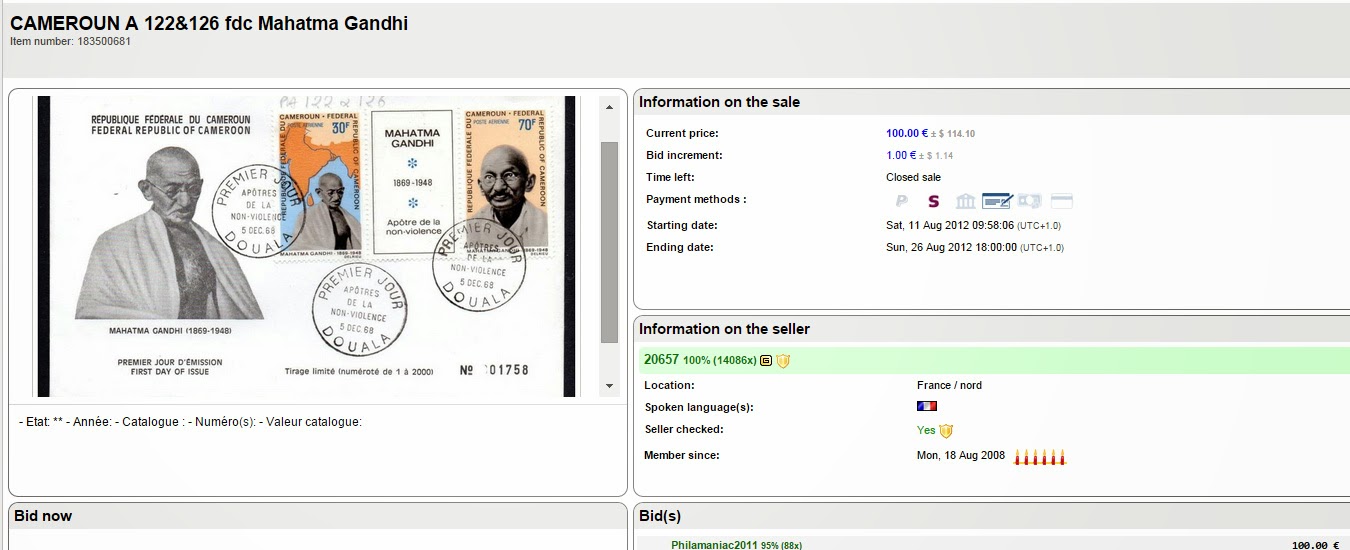The image size is (1350, 550).
Task: Click the member since date Mon, 18 Aug 2008
Action: [x=961, y=455]
